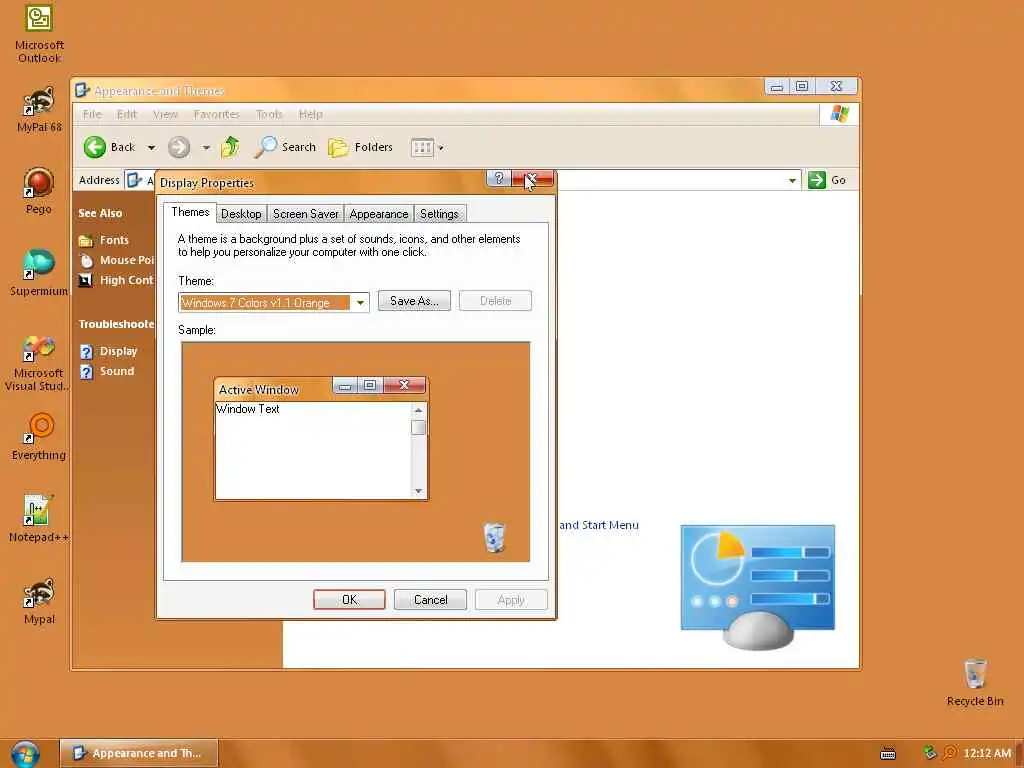The image size is (1024, 768).
Task: Open Sound troubleshooter link
Action: tap(107, 371)
